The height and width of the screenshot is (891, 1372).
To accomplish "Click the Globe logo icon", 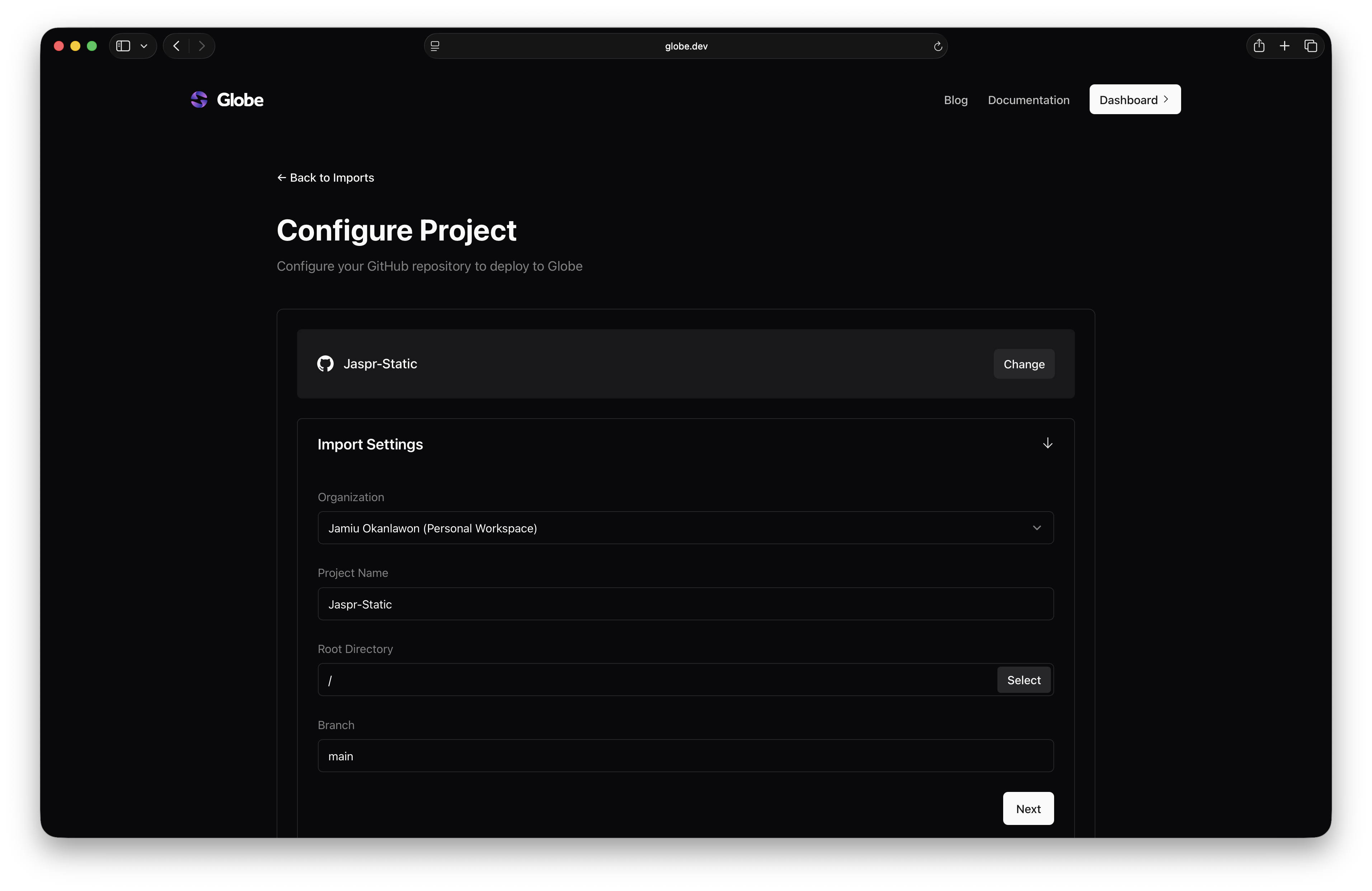I will click(199, 100).
